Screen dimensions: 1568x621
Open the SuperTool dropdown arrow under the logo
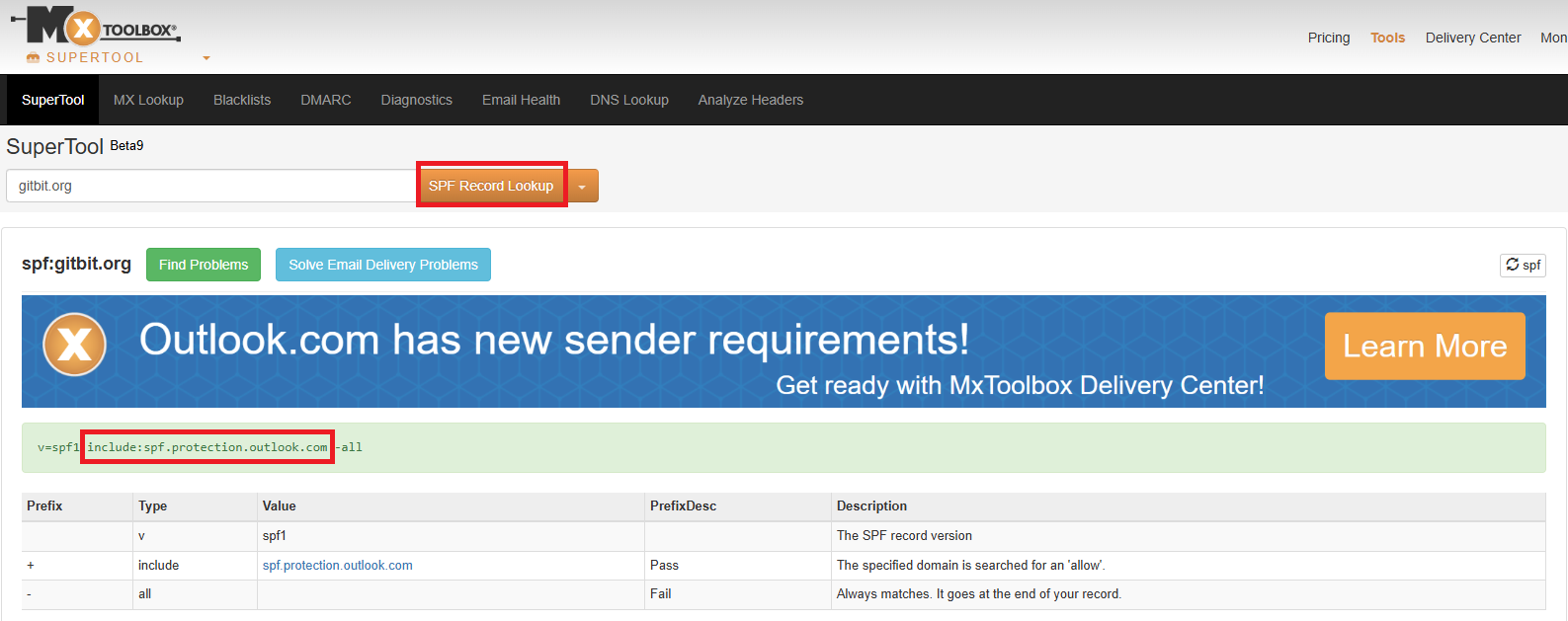tap(206, 58)
